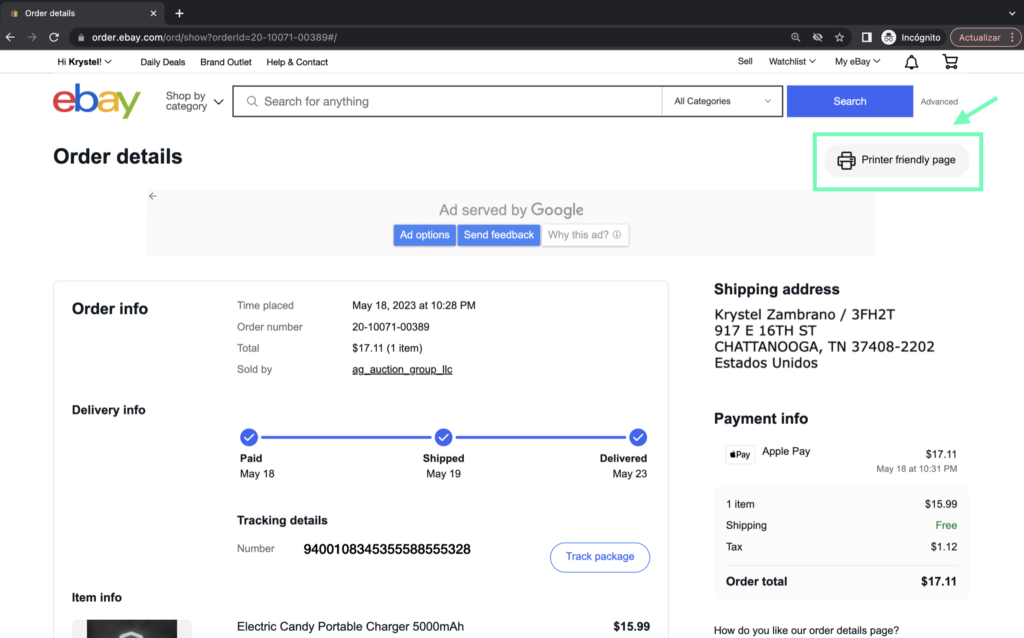Open the My eBay dropdown
The image size is (1024, 638).
tap(857, 62)
